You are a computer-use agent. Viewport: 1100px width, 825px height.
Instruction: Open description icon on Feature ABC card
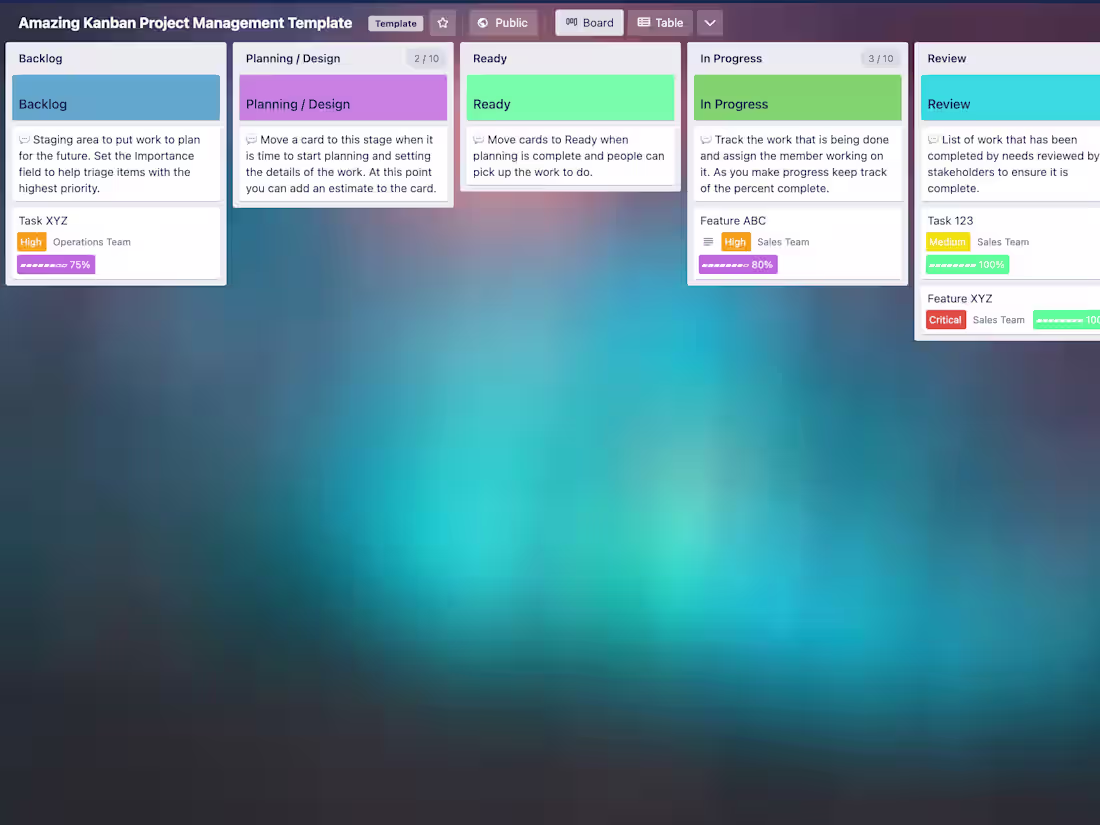pyautogui.click(x=708, y=242)
